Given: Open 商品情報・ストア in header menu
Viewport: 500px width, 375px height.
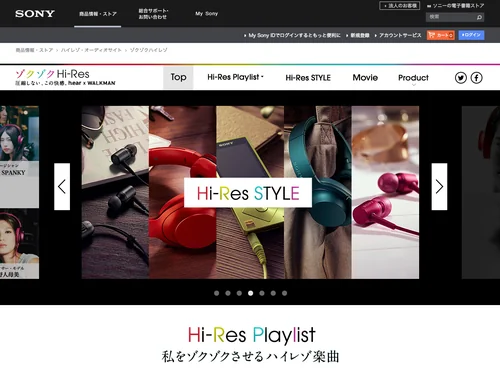Looking at the screenshot, I should (x=98, y=14).
